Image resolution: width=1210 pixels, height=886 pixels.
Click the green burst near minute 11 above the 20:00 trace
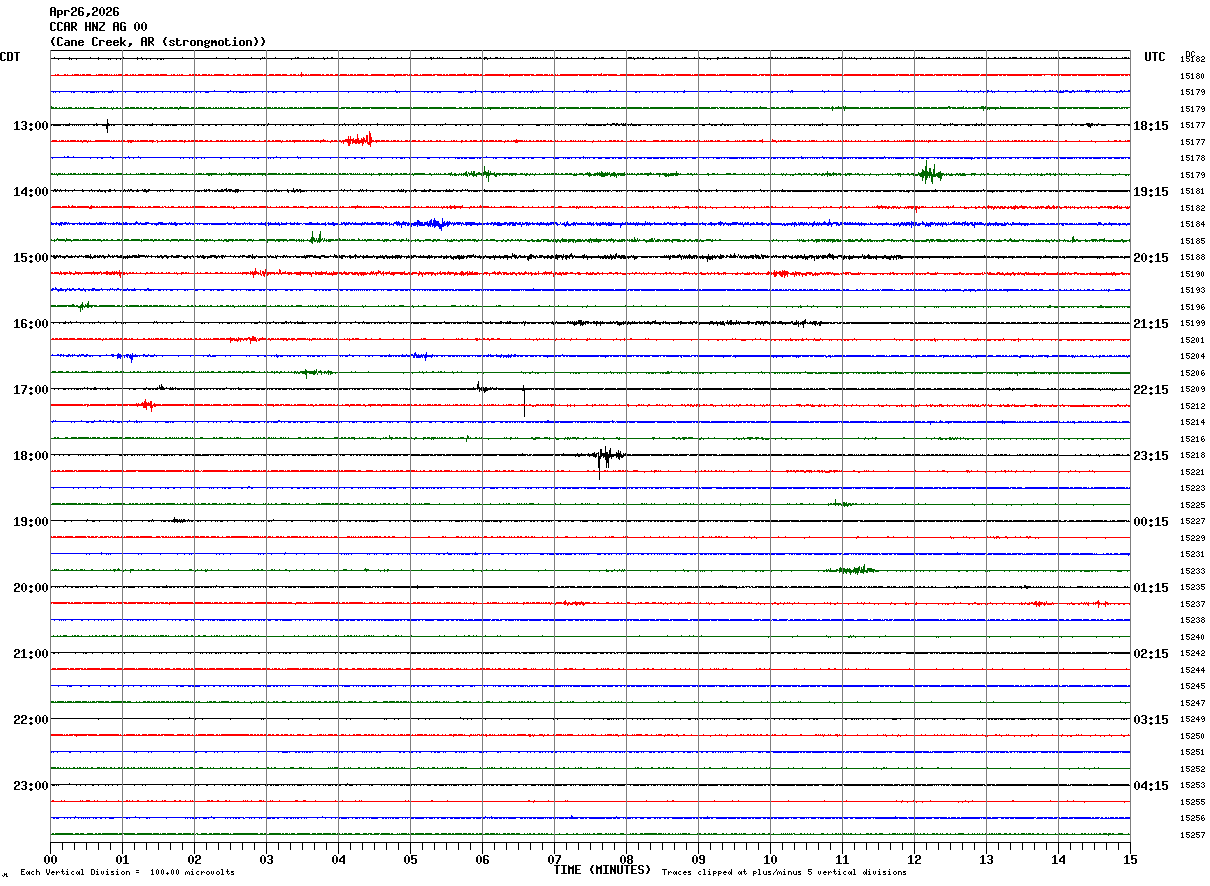point(852,570)
